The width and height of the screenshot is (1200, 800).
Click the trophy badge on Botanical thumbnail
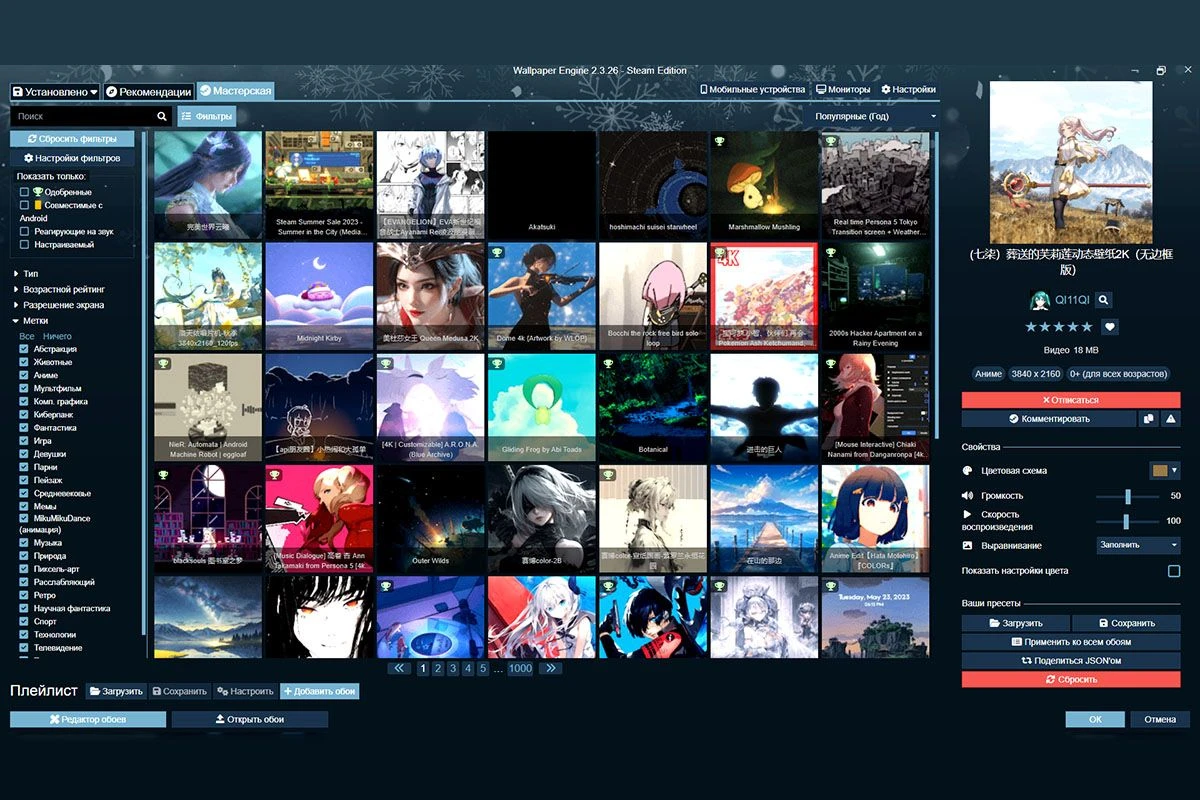point(608,364)
